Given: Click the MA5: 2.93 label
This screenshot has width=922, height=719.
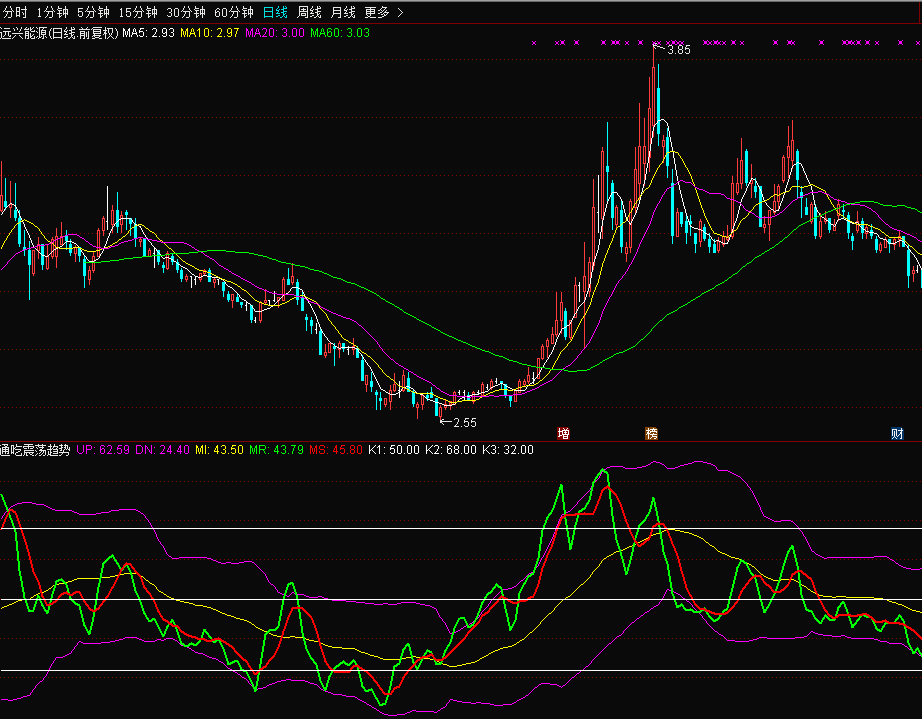Looking at the screenshot, I should tap(149, 33).
